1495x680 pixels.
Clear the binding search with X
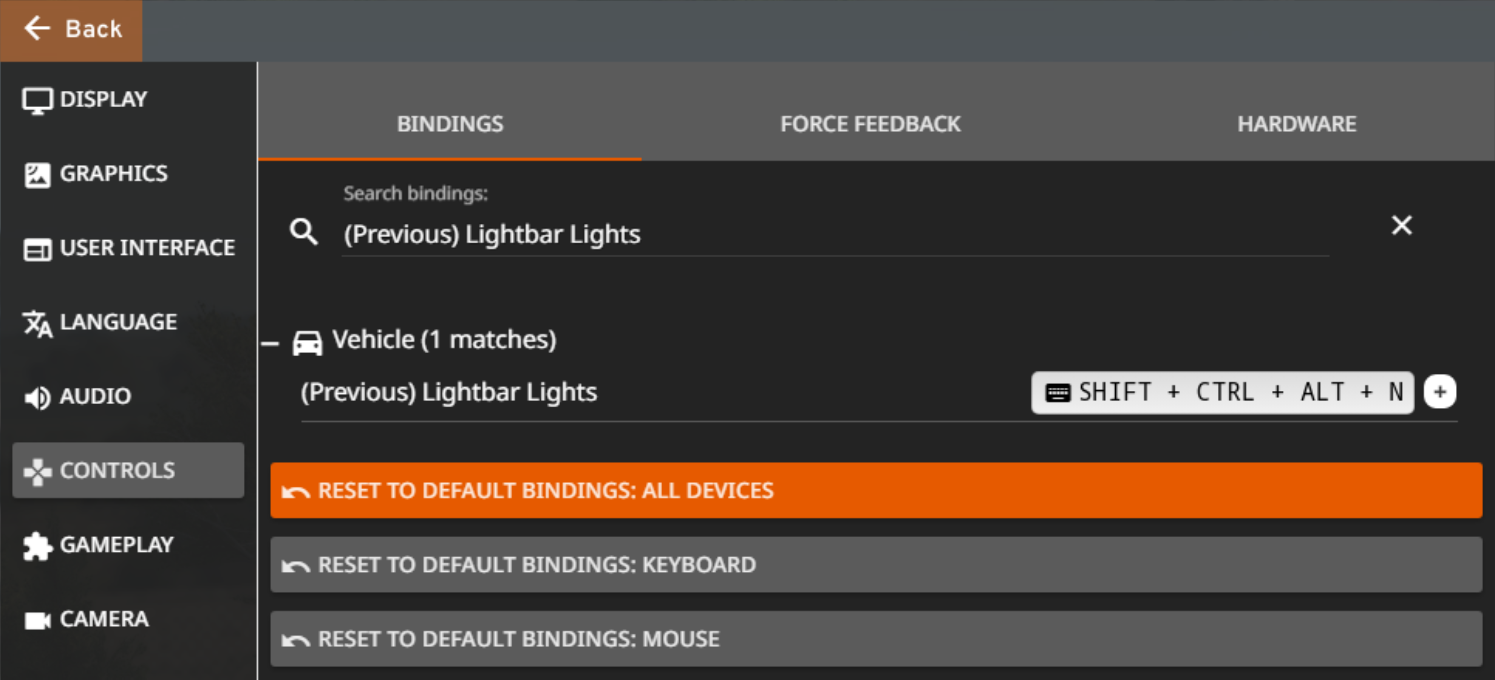(1402, 226)
